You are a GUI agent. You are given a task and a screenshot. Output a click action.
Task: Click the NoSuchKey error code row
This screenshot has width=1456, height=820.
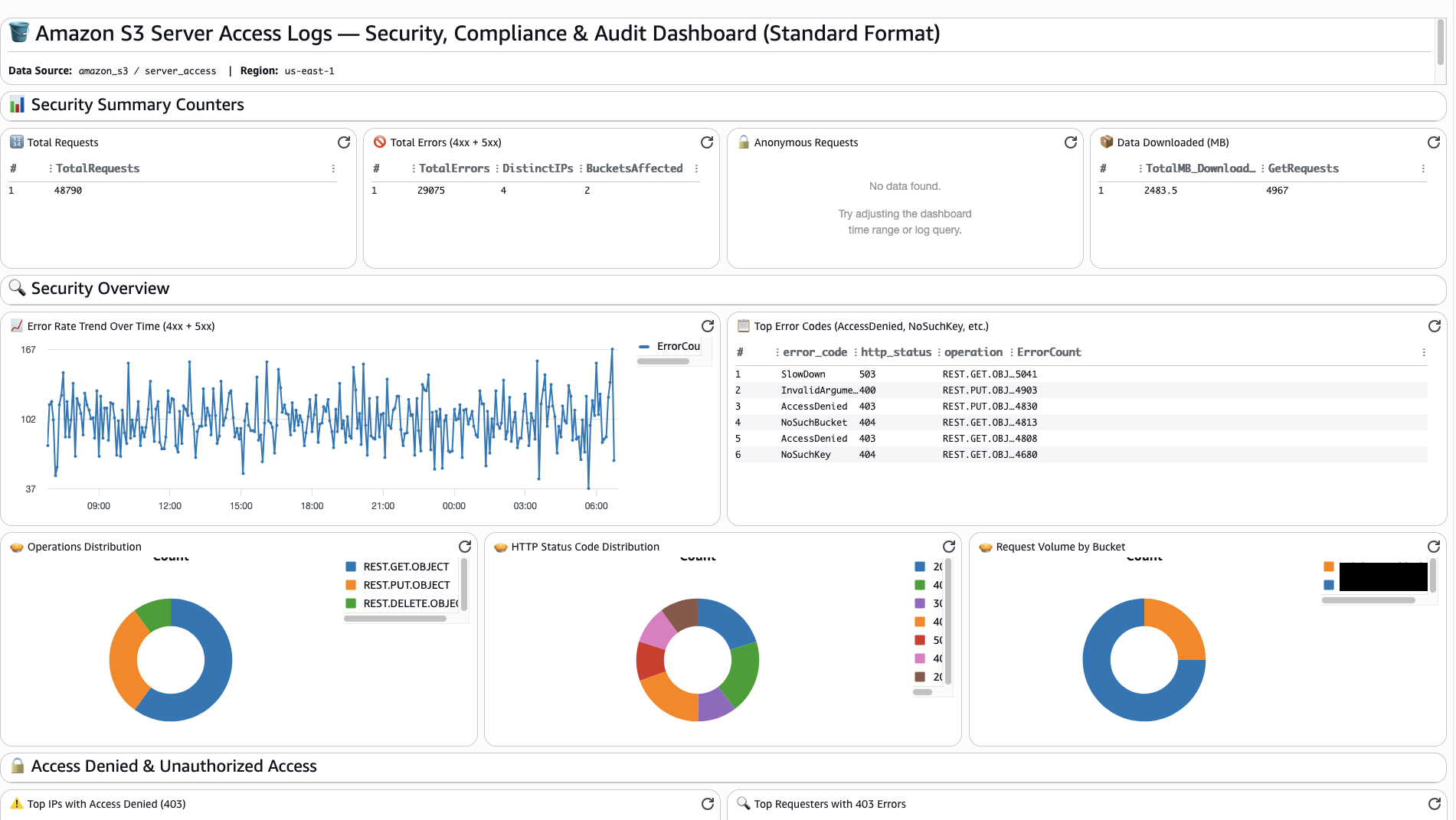pos(1081,455)
